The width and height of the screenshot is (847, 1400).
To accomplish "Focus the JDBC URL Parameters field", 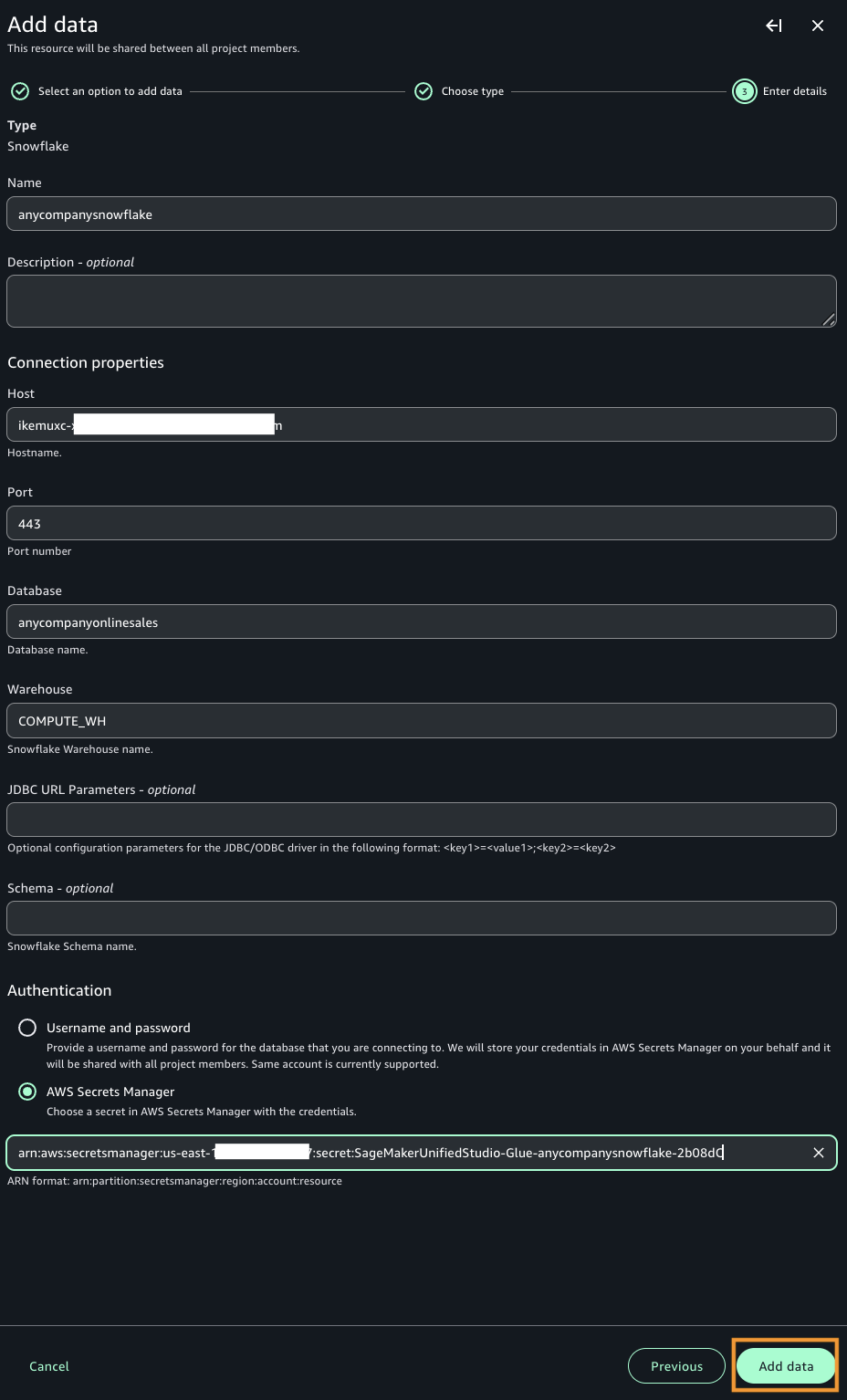I will tap(422, 820).
